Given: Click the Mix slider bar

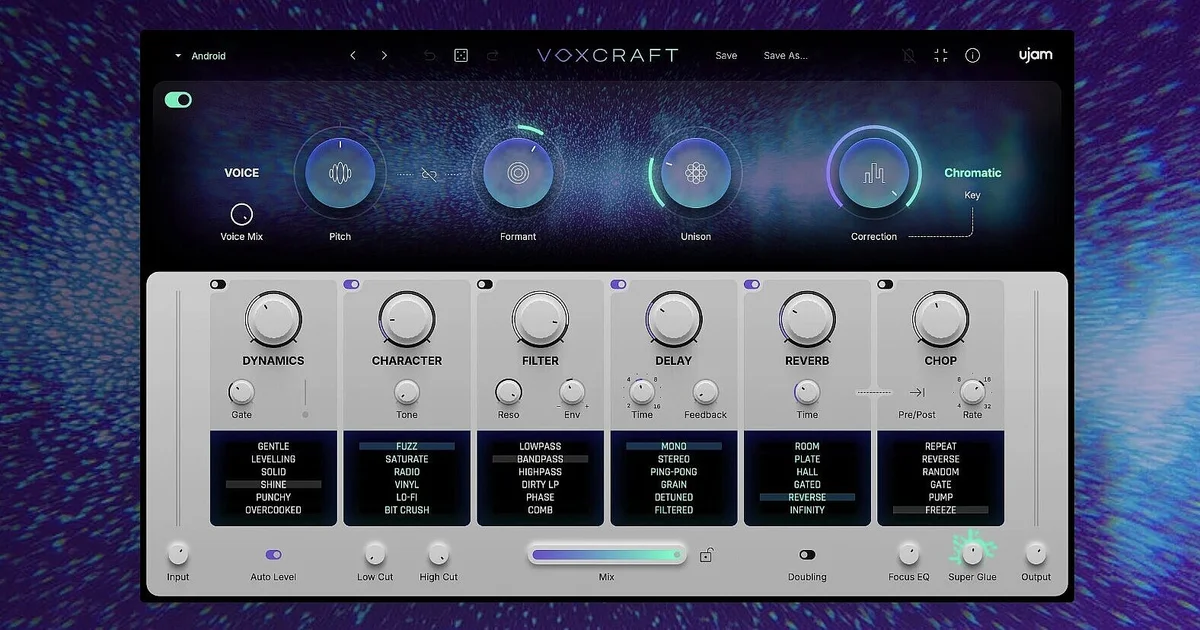Looking at the screenshot, I should coord(607,554).
